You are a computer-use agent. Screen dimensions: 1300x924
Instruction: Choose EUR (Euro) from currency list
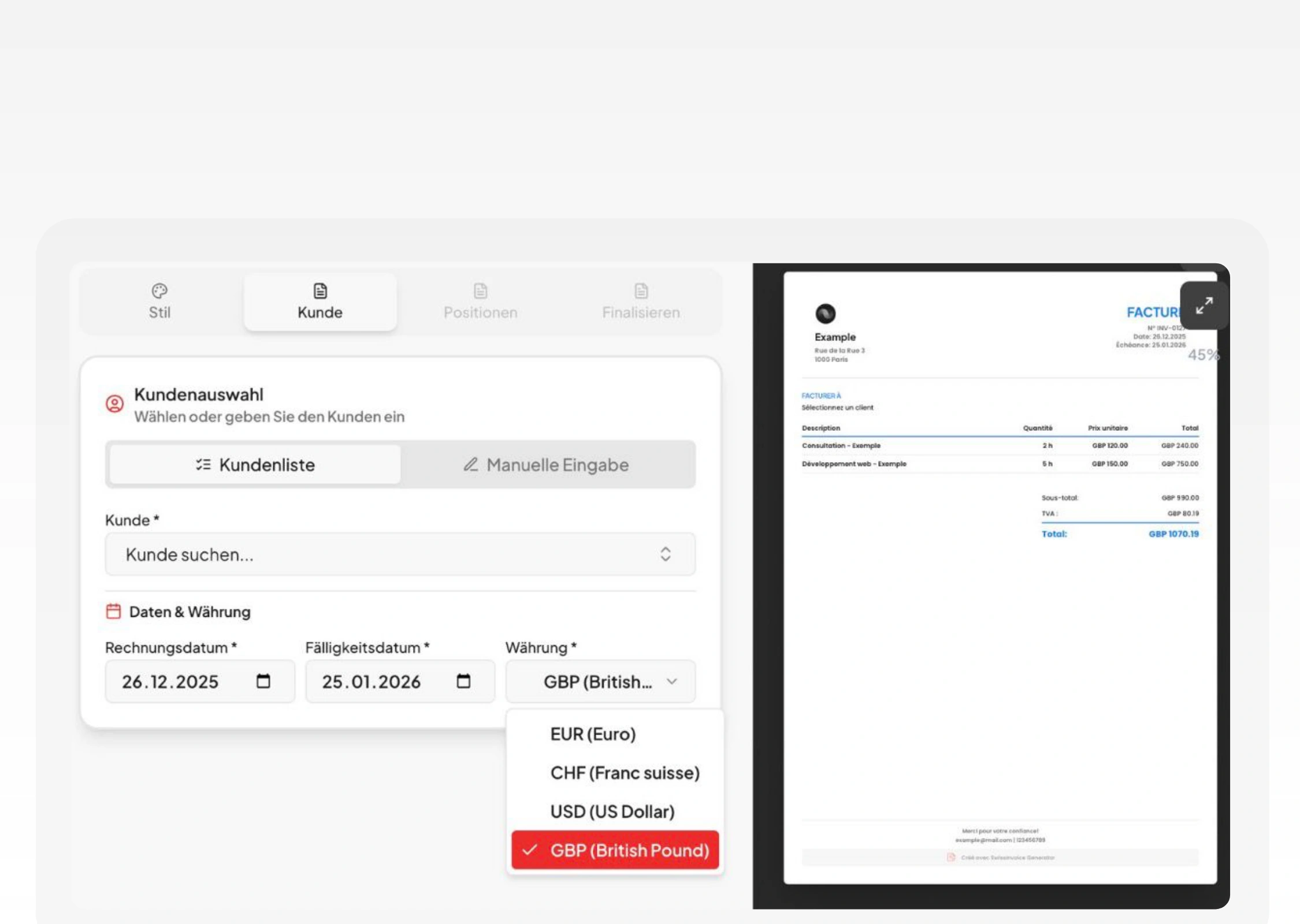point(593,734)
